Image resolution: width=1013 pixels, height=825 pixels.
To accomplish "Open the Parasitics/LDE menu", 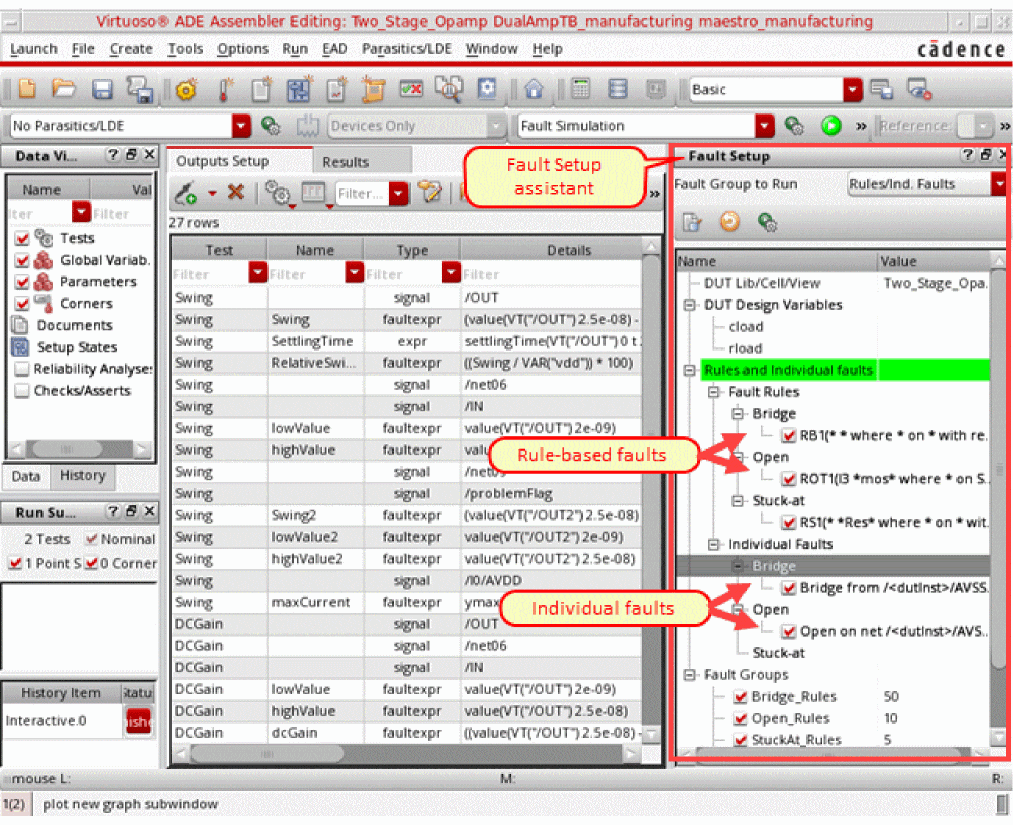I will pos(408,49).
